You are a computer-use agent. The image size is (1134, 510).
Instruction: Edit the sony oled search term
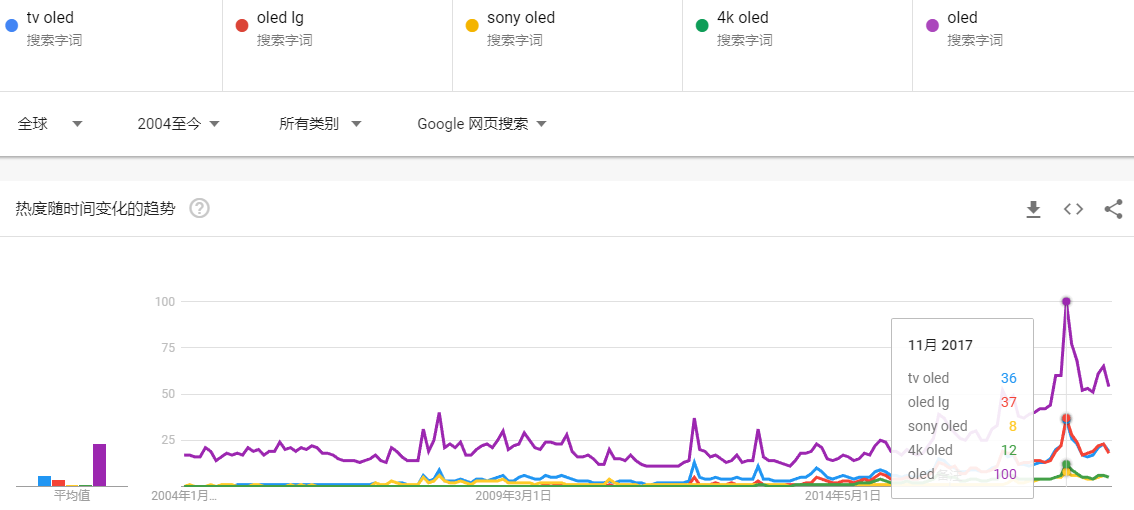coord(521,17)
